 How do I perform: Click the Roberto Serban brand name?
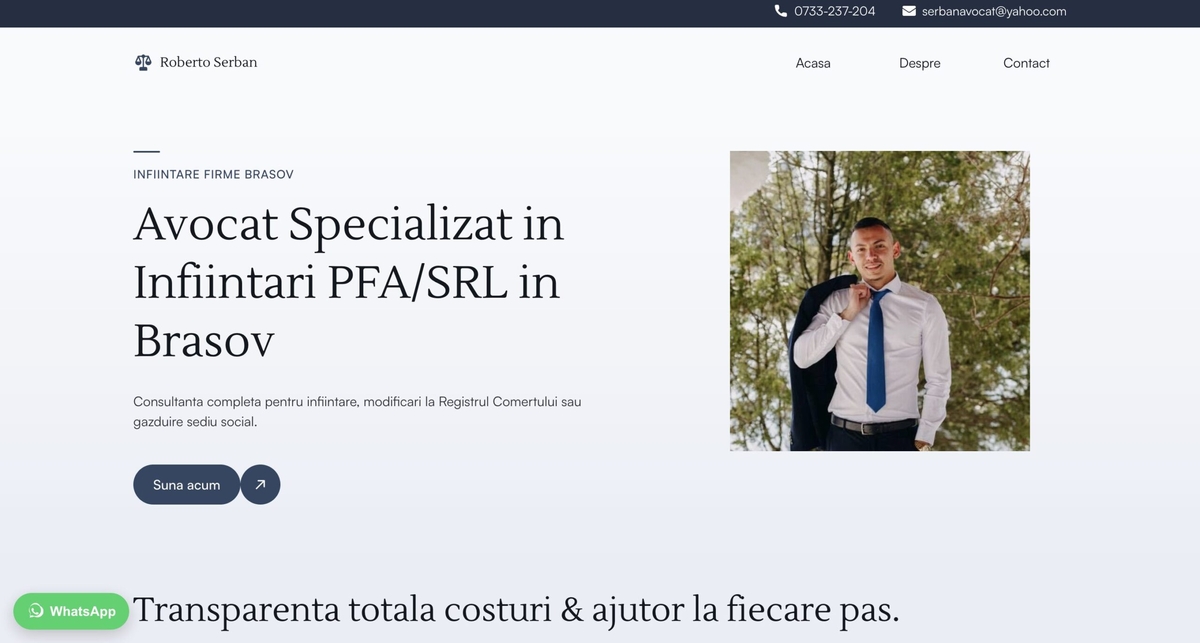(208, 62)
